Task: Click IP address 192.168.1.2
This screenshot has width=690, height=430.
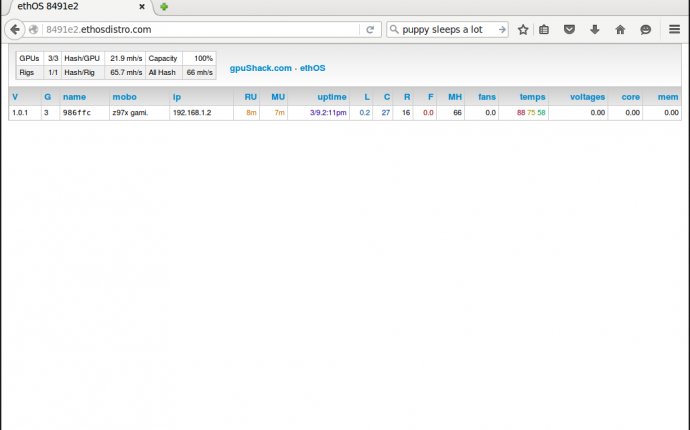Action: click(x=192, y=113)
